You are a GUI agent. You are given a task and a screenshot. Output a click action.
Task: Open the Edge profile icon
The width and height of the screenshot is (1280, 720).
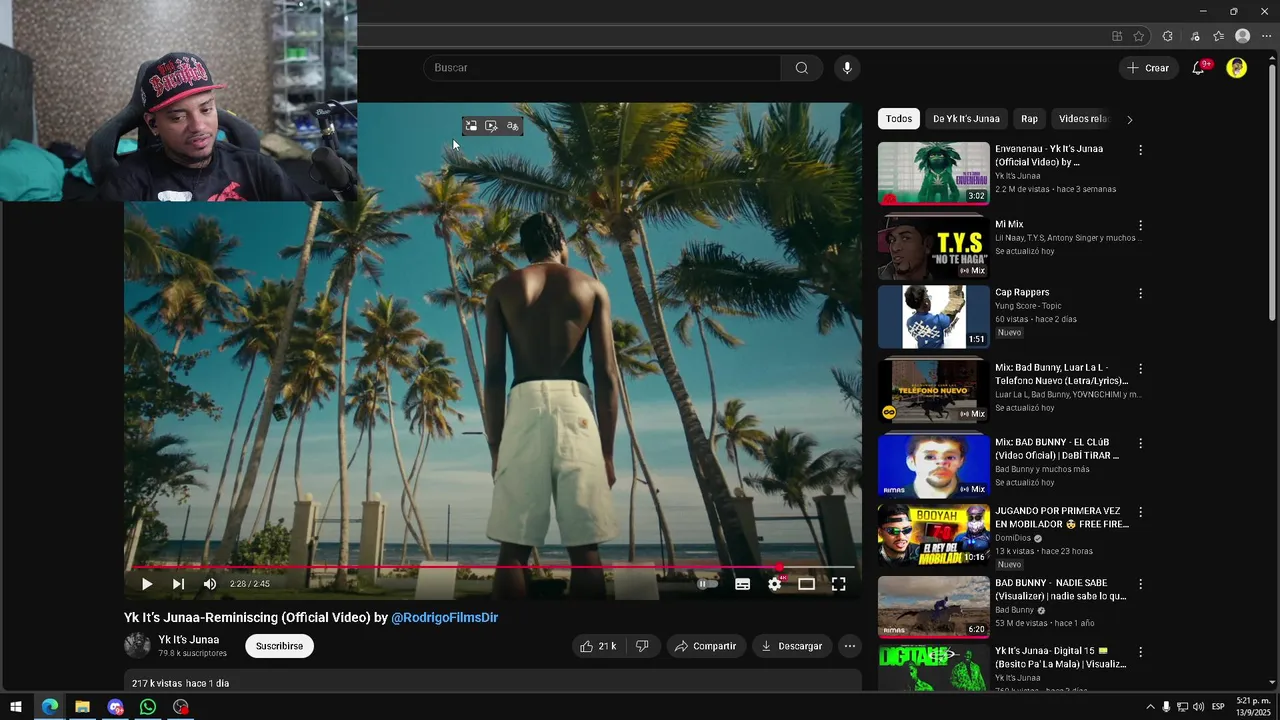coord(1242,36)
